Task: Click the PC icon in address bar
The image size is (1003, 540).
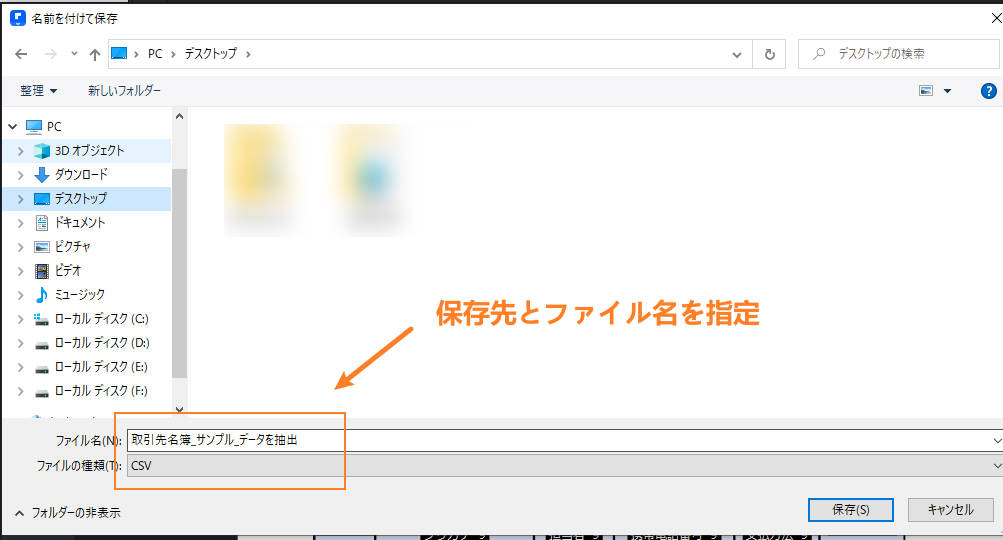Action: [x=119, y=54]
